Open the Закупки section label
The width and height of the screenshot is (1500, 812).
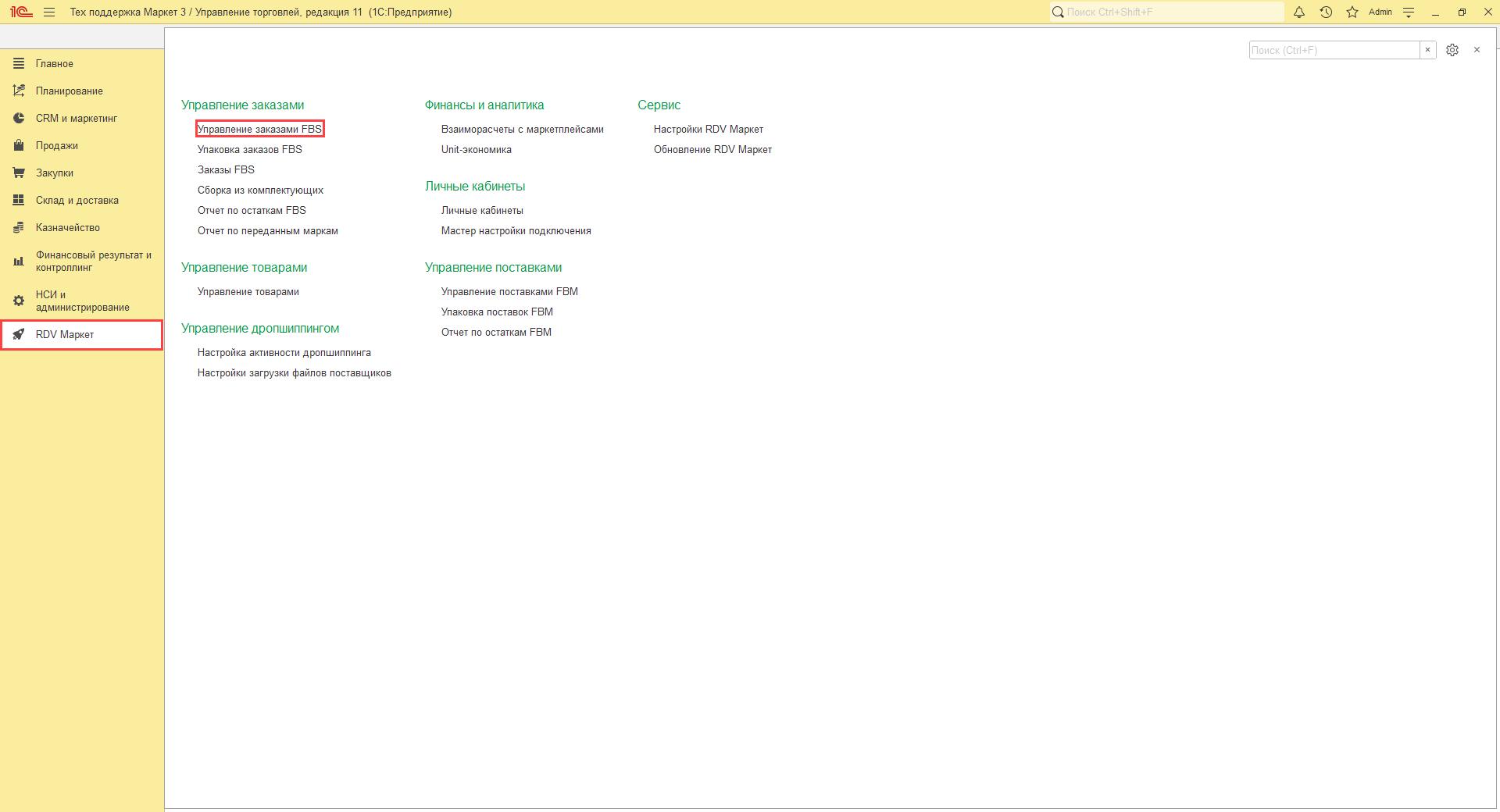coord(55,173)
